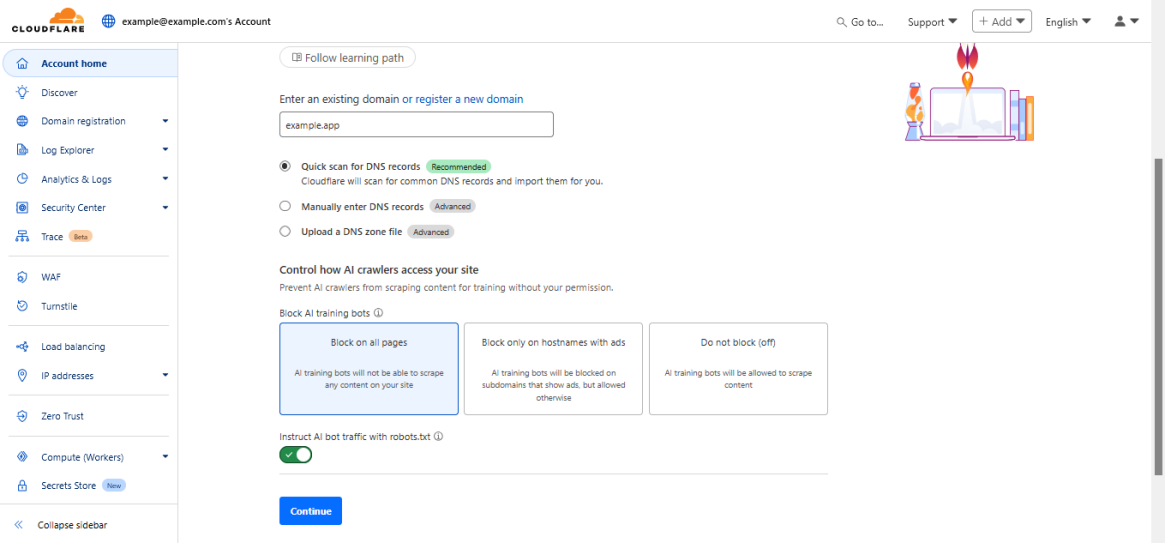
Task: Click the IP addresses pin icon
Action: pyautogui.click(x=22, y=375)
